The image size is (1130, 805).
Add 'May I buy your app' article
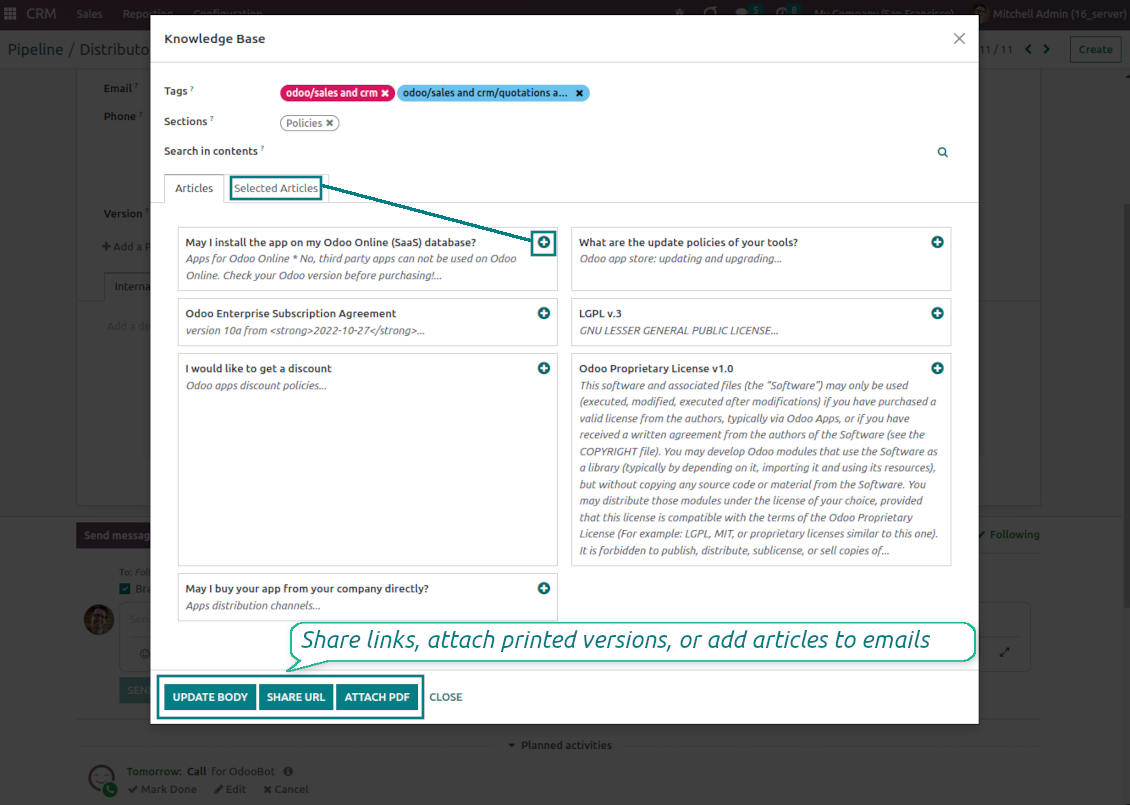(x=544, y=589)
